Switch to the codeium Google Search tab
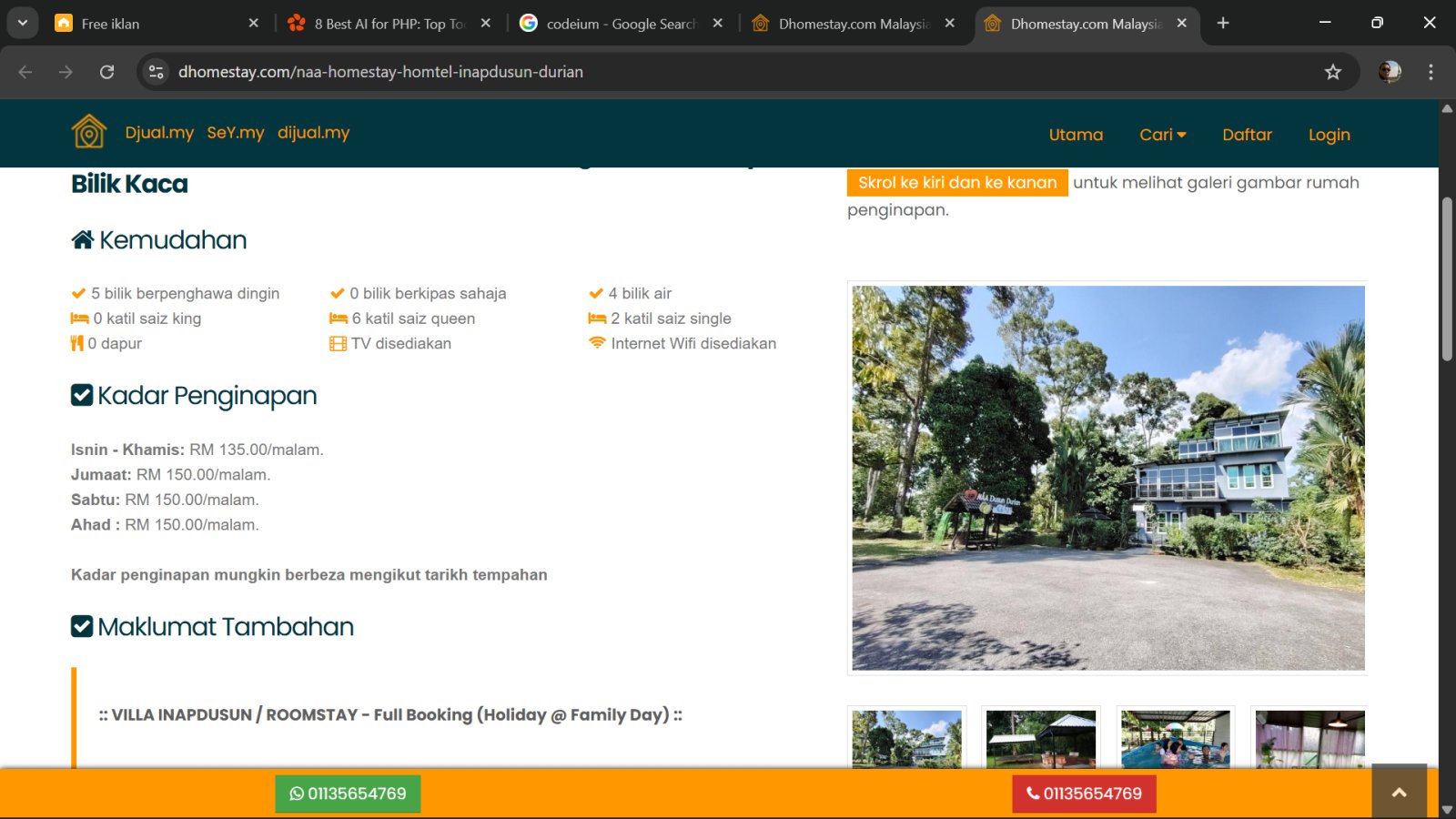The height and width of the screenshot is (819, 1456). [x=619, y=24]
